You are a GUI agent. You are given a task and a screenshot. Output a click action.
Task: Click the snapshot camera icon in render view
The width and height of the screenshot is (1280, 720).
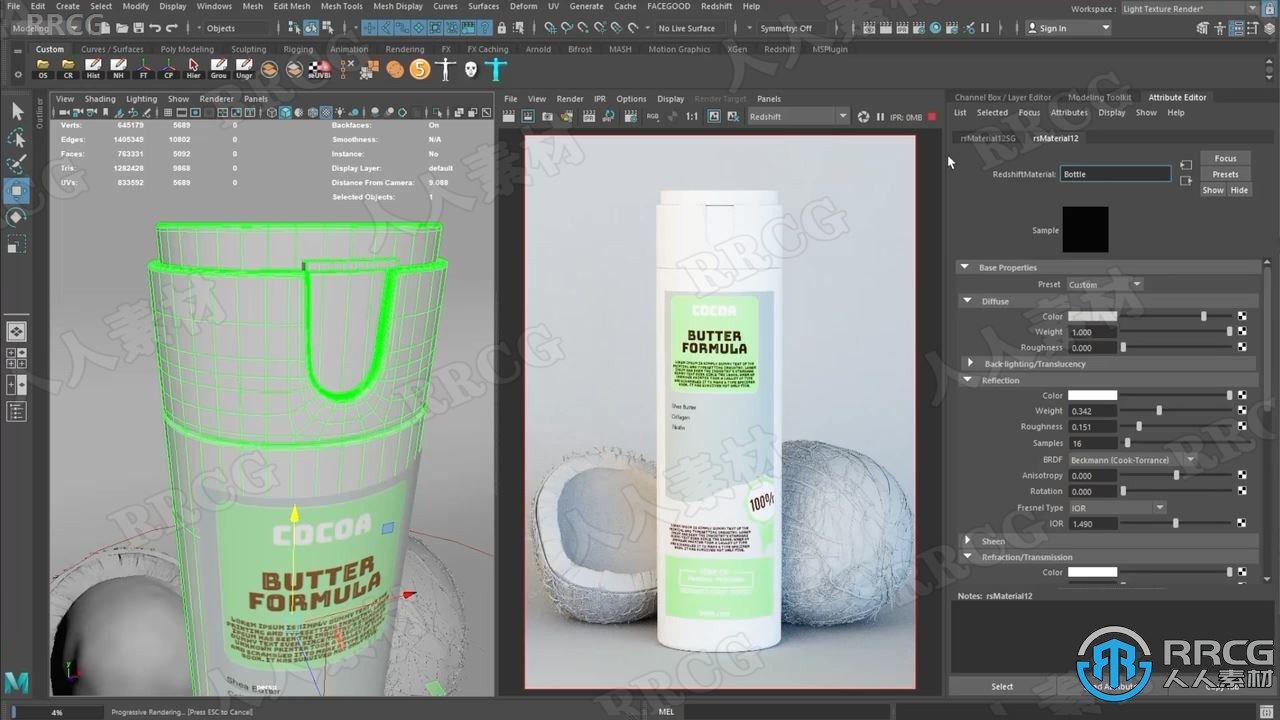tap(549, 117)
